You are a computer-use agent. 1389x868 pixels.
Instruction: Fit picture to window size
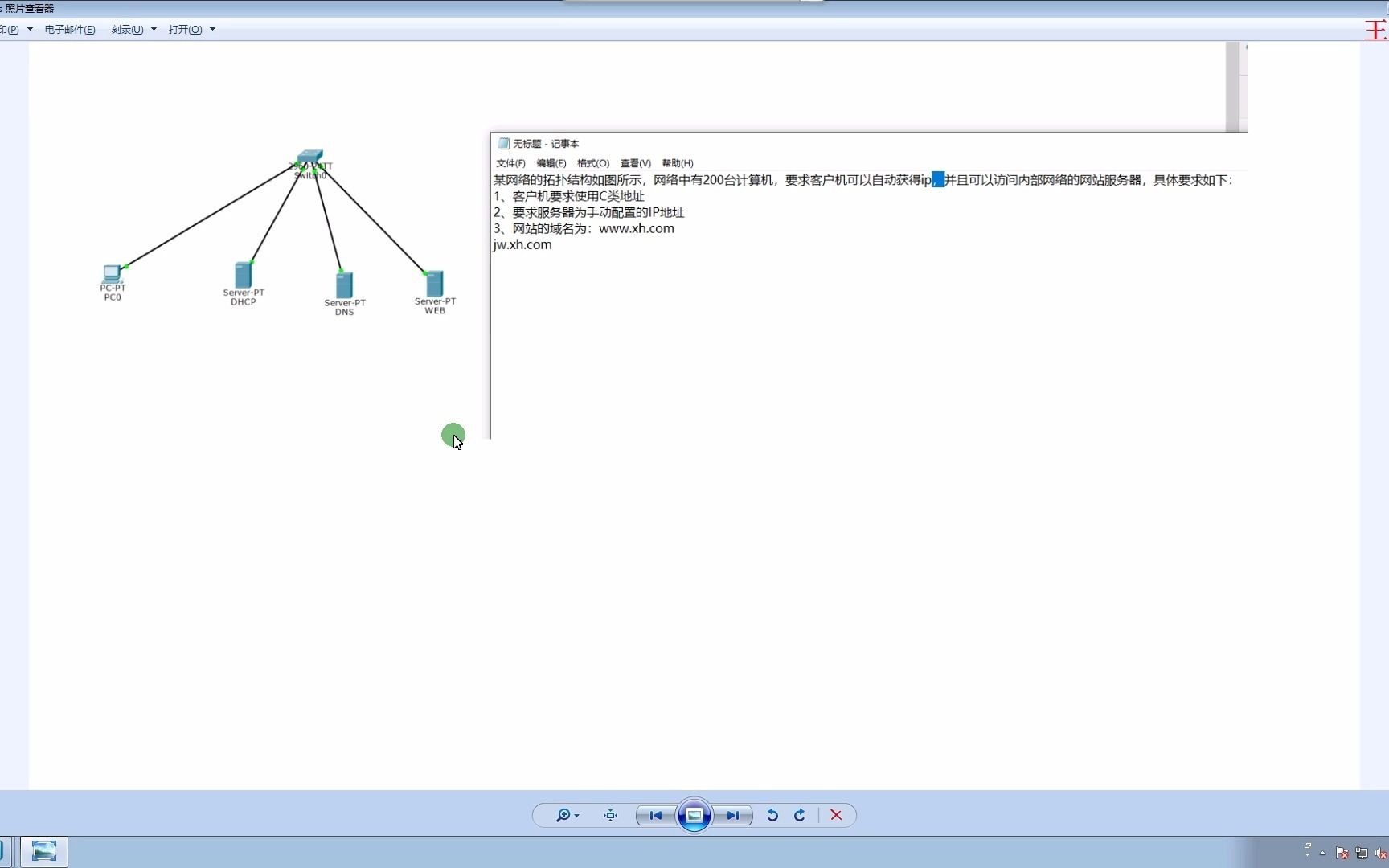tap(611, 815)
